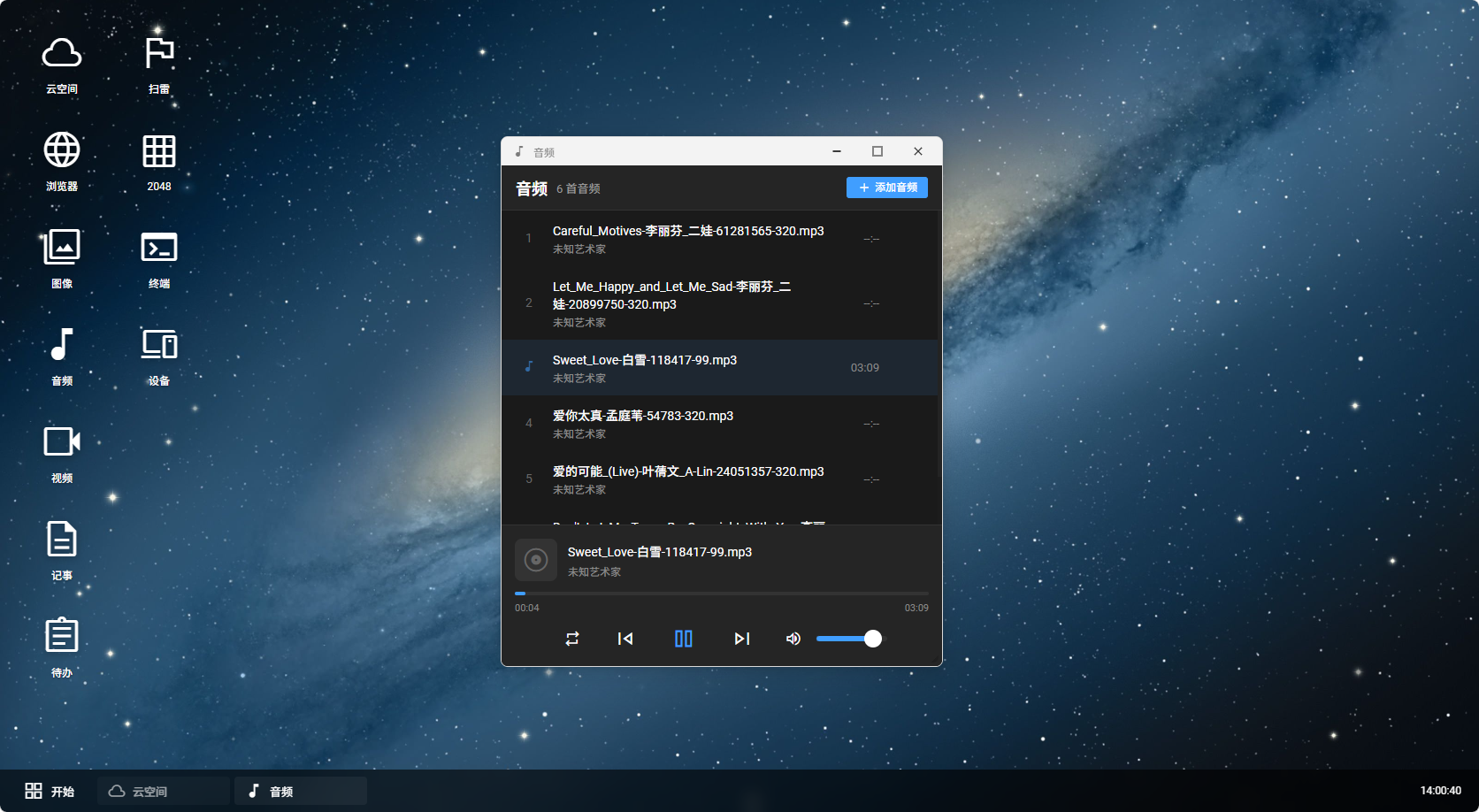The height and width of the screenshot is (812, 1479).
Task: Click the now-playing music note icon on track 3
Action: tap(529, 366)
